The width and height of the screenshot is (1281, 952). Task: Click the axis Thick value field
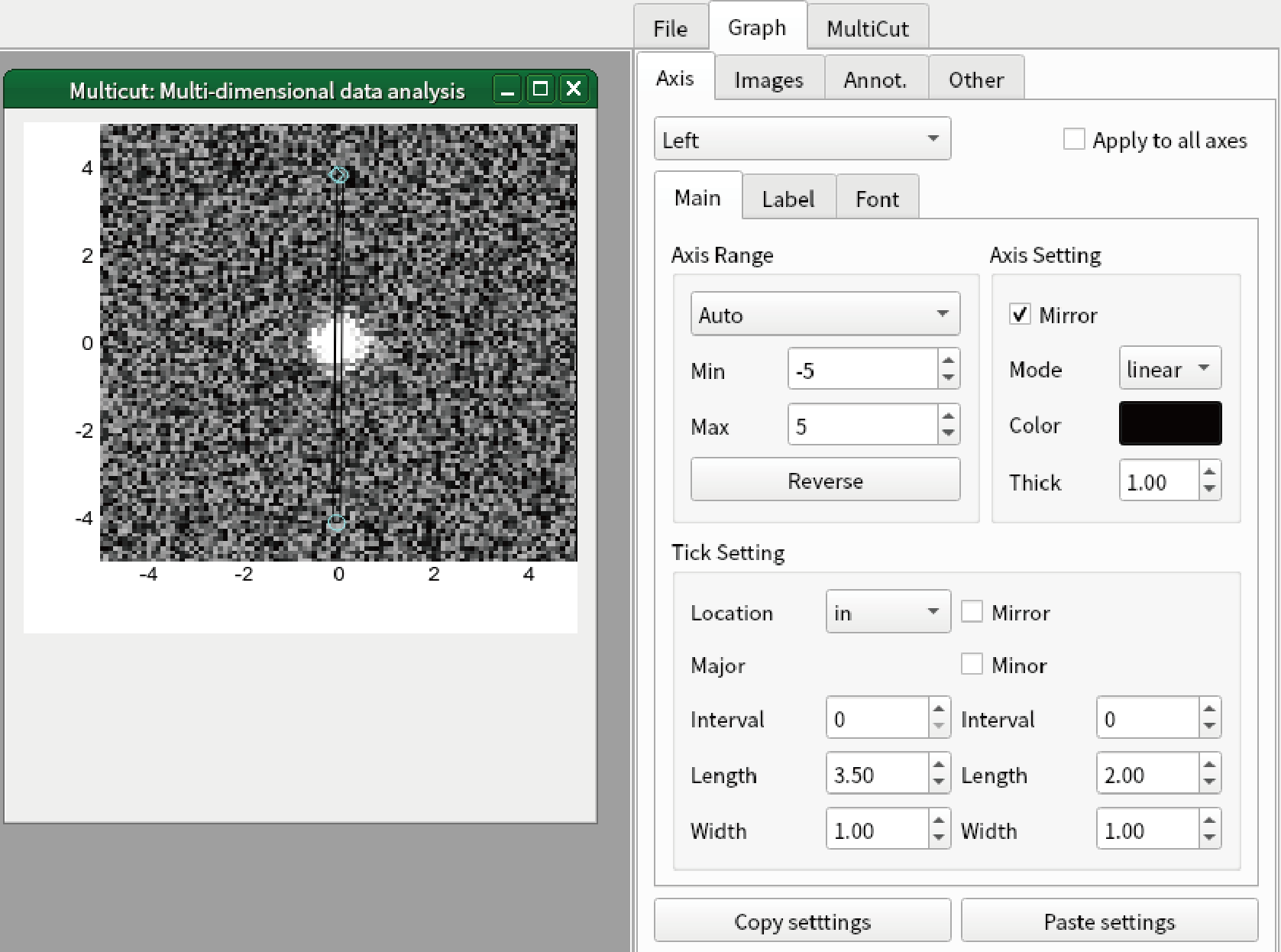tap(1159, 481)
